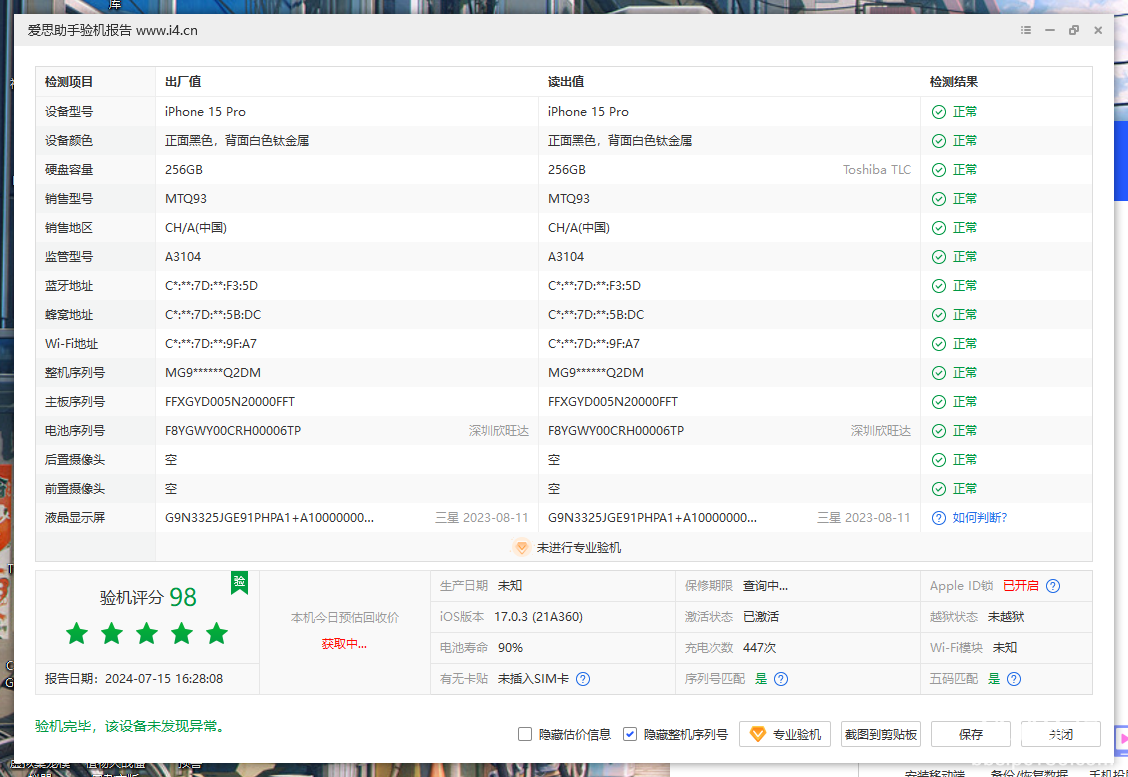The height and width of the screenshot is (777, 1128).
Task: Click the green check icon in 设备型号 row
Action: (x=939, y=112)
